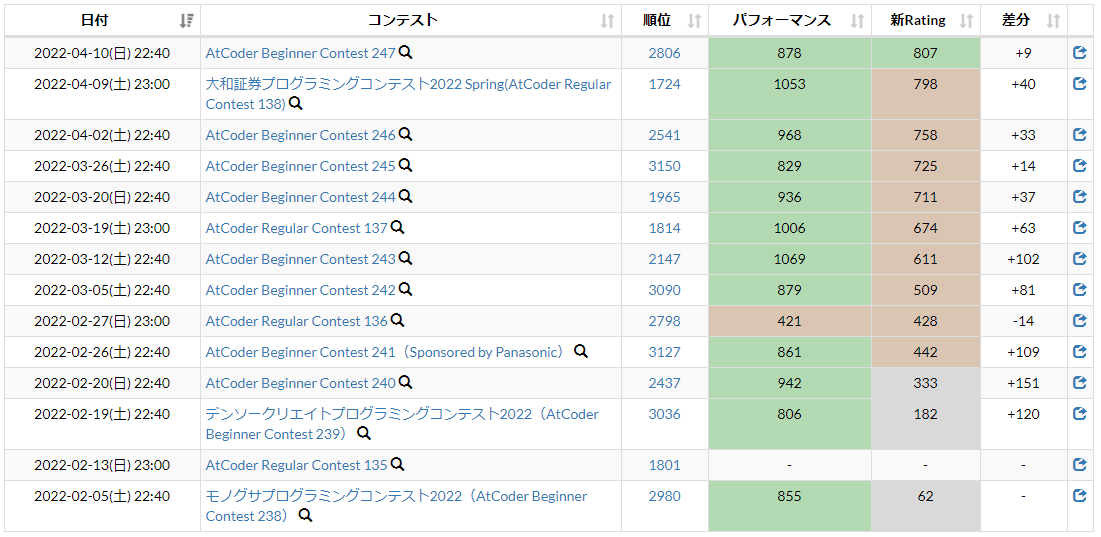Viewport: 1101px width, 537px height.
Task: Click magnifier next to AtCoder Beginner Contest 242
Action: tap(405, 289)
